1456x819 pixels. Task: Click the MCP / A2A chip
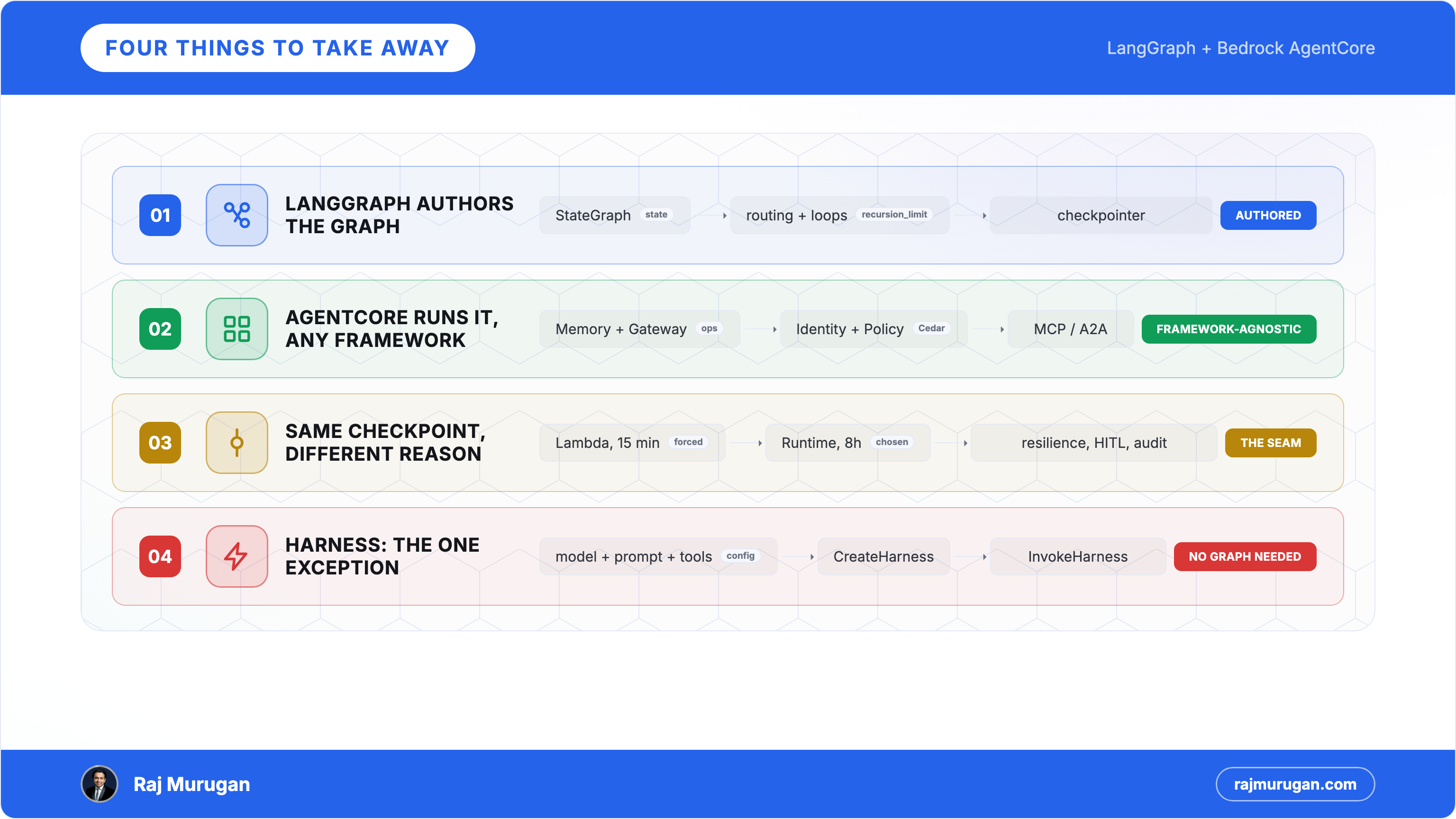[1070, 328]
